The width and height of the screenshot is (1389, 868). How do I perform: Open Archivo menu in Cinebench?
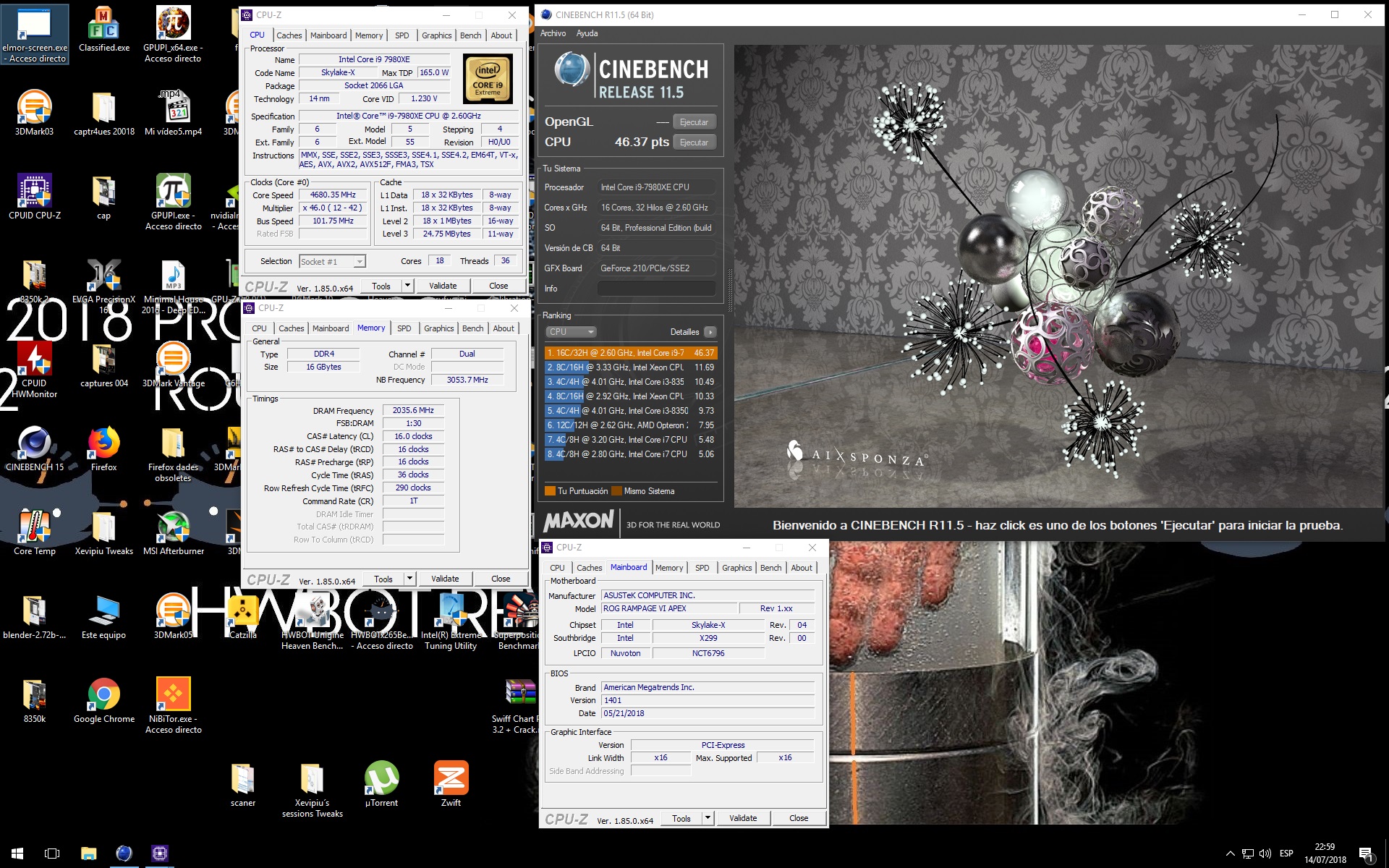(553, 33)
